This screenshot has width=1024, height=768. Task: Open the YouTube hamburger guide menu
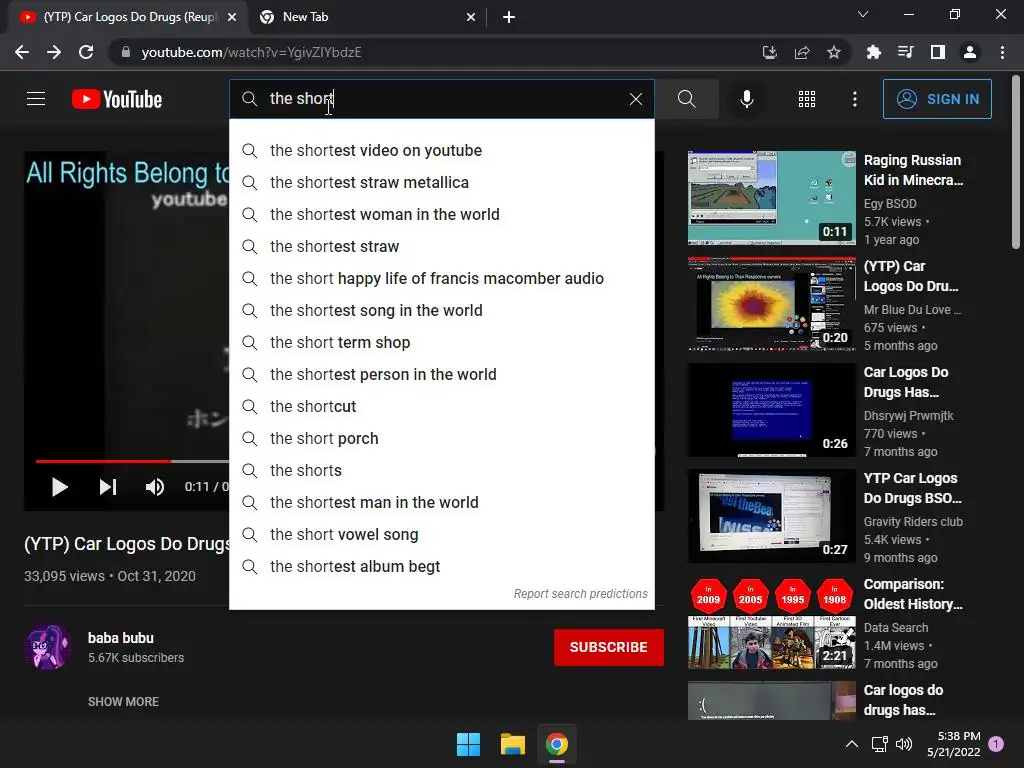36,99
